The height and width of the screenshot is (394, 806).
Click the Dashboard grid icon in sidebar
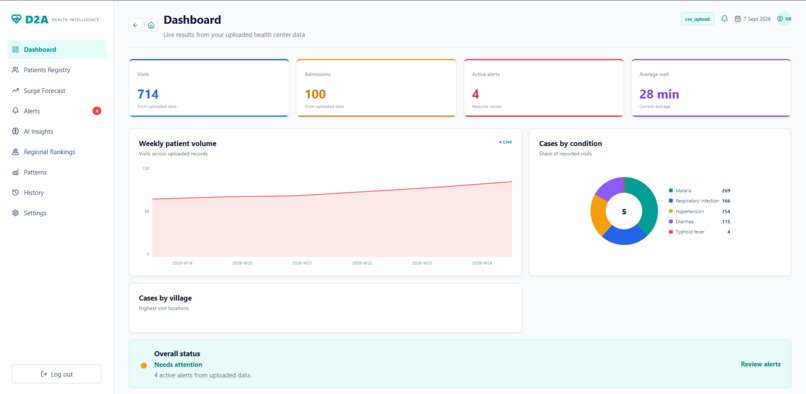click(x=15, y=50)
